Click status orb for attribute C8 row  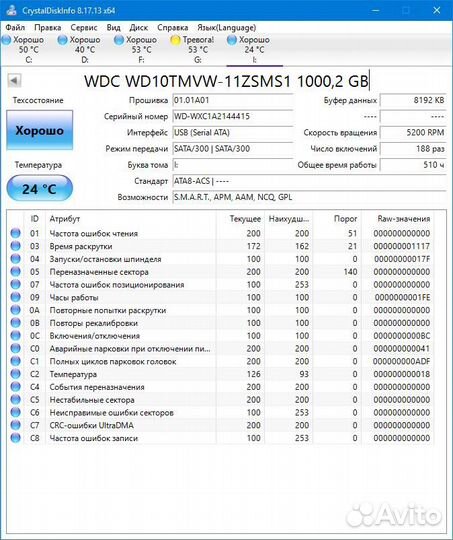(16, 438)
